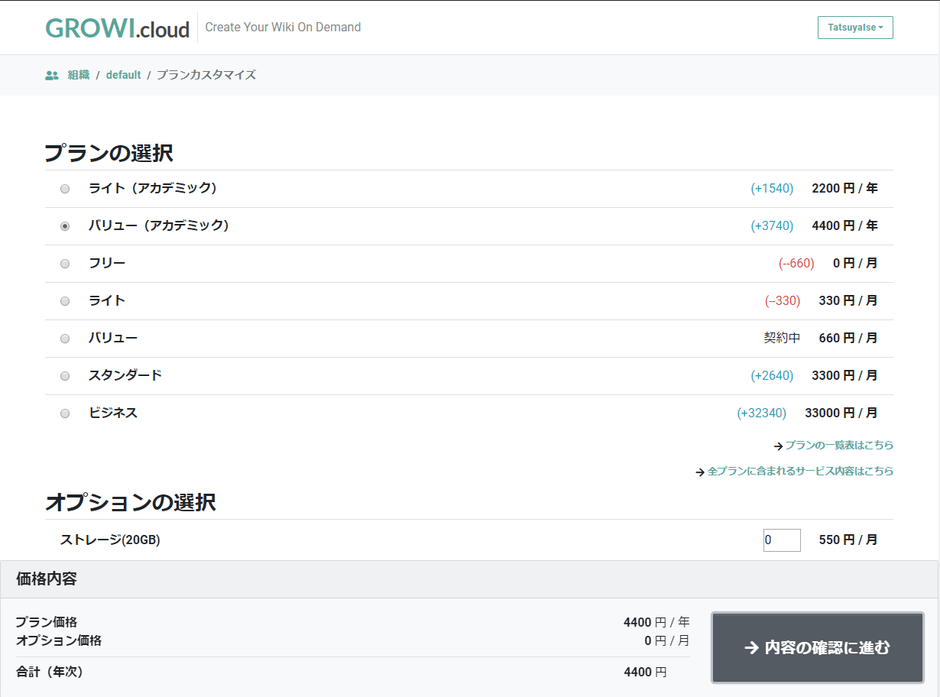Viewport: 940px width, 697px height.
Task: Open the プランの一覧表はこちら link
Action: pos(839,445)
